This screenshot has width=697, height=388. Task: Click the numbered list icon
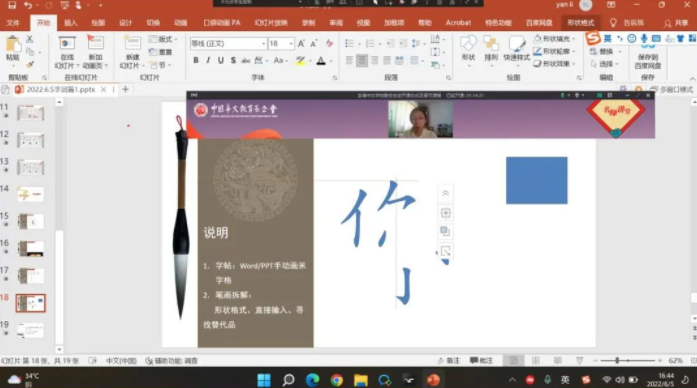370,43
